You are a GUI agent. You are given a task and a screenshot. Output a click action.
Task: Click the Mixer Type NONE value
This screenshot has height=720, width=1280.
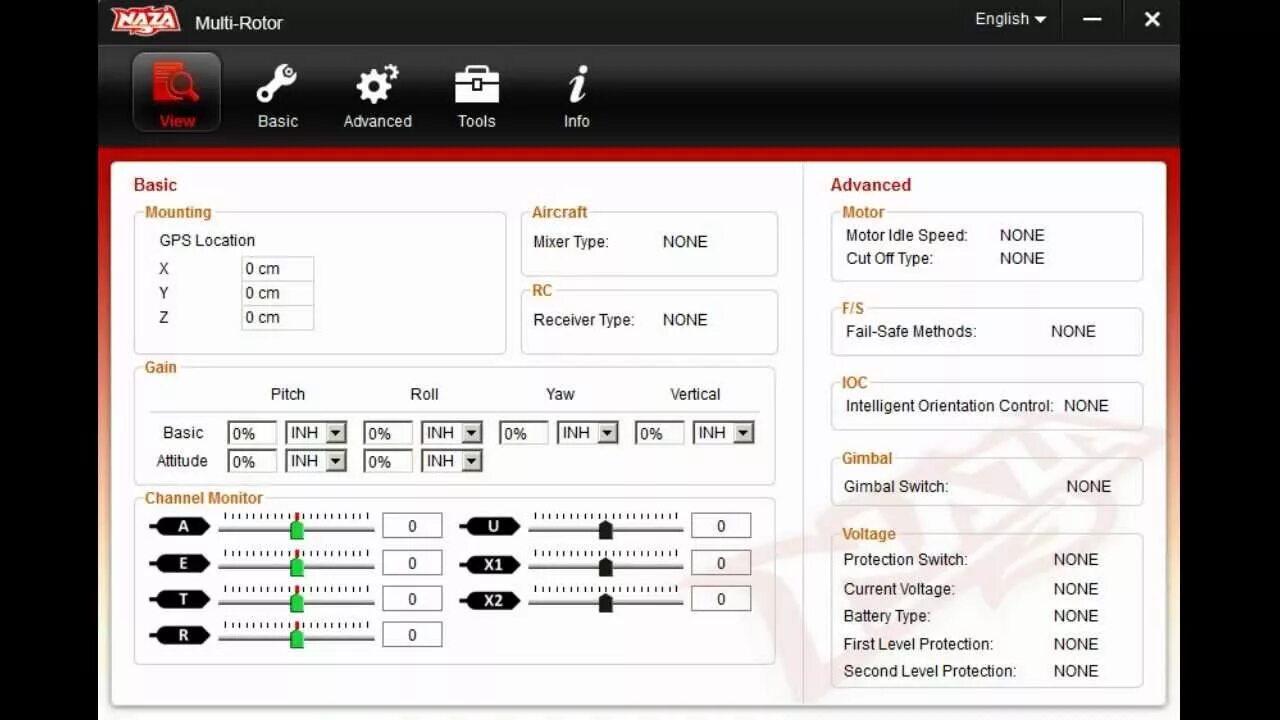[x=685, y=241]
